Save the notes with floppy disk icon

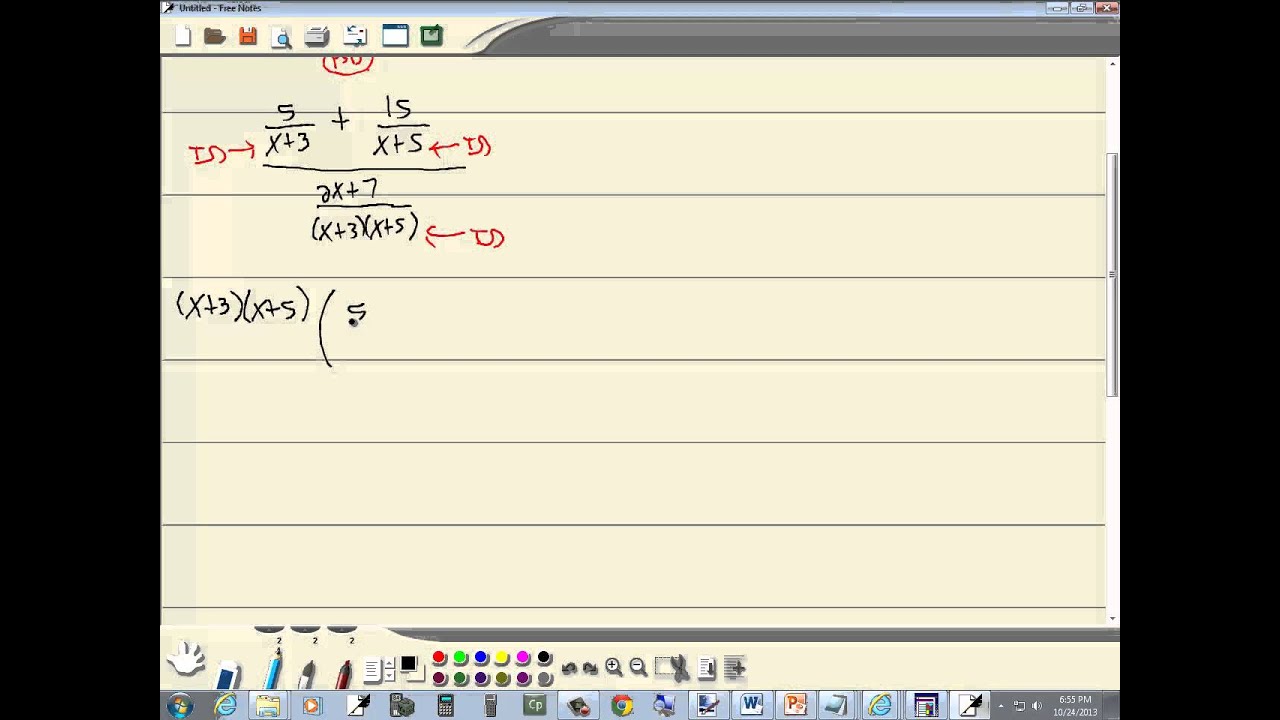248,36
